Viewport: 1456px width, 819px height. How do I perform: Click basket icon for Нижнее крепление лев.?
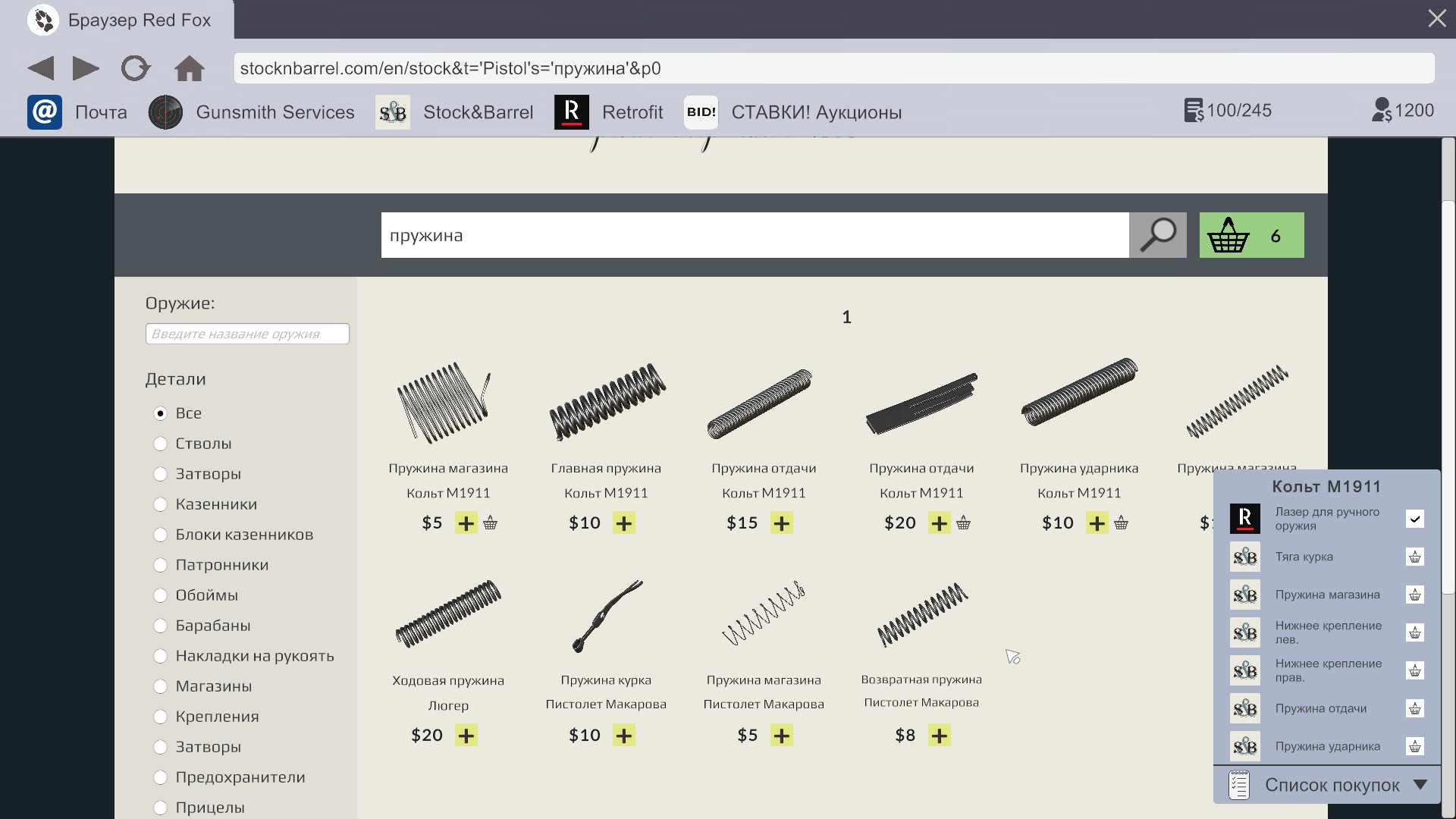coord(1415,632)
